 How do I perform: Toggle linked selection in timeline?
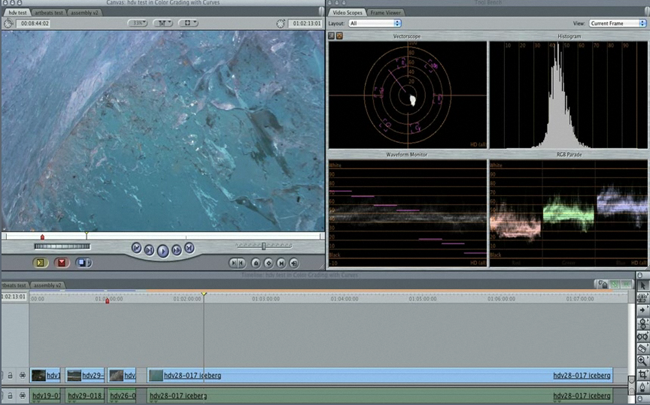(x=615, y=284)
